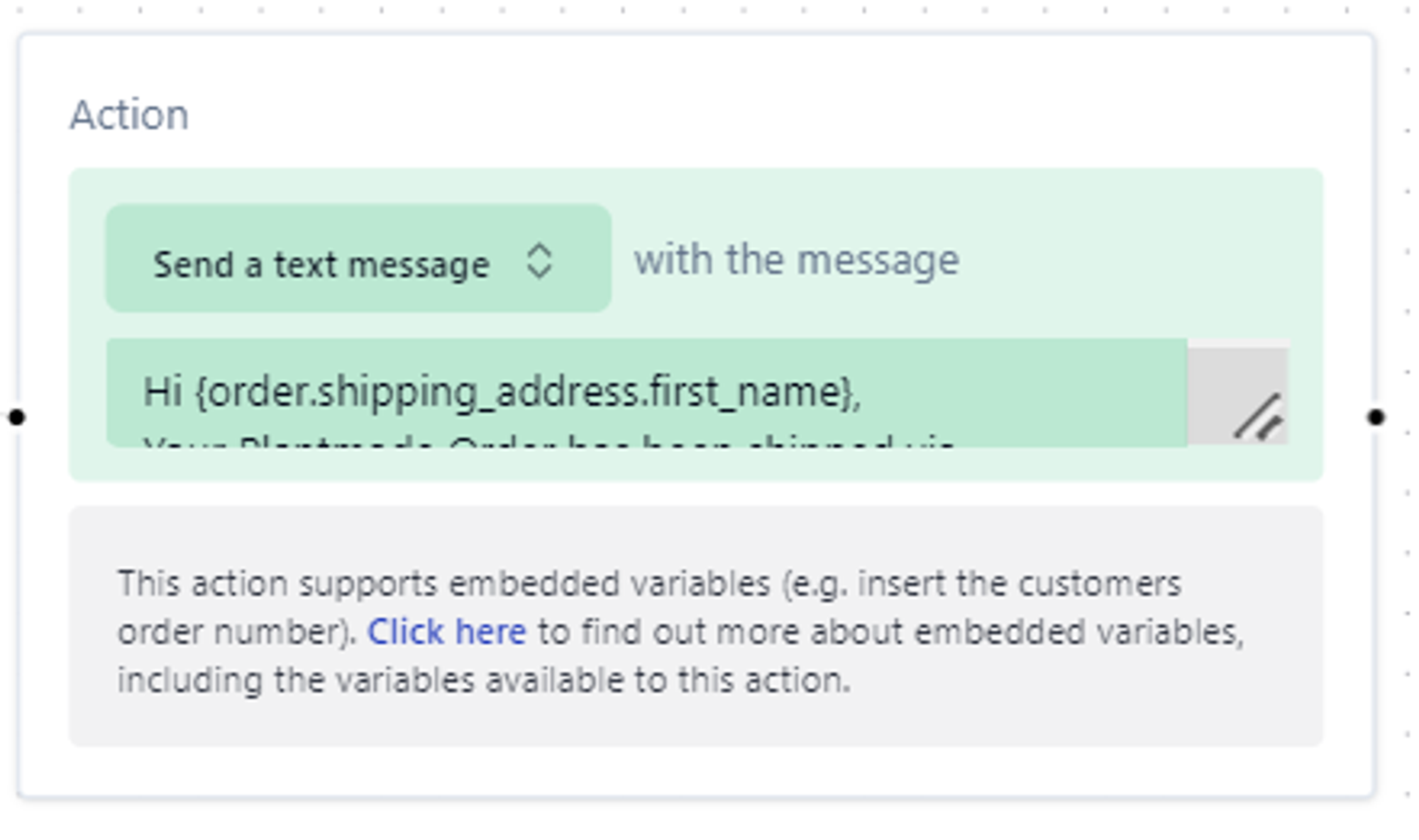Click the 'with the message' label
Screen dimensions: 1419x840
797,260
